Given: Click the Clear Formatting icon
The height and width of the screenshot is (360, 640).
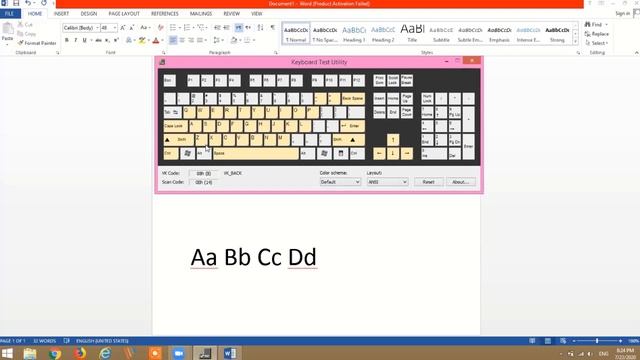Looking at the screenshot, I should [160, 28].
